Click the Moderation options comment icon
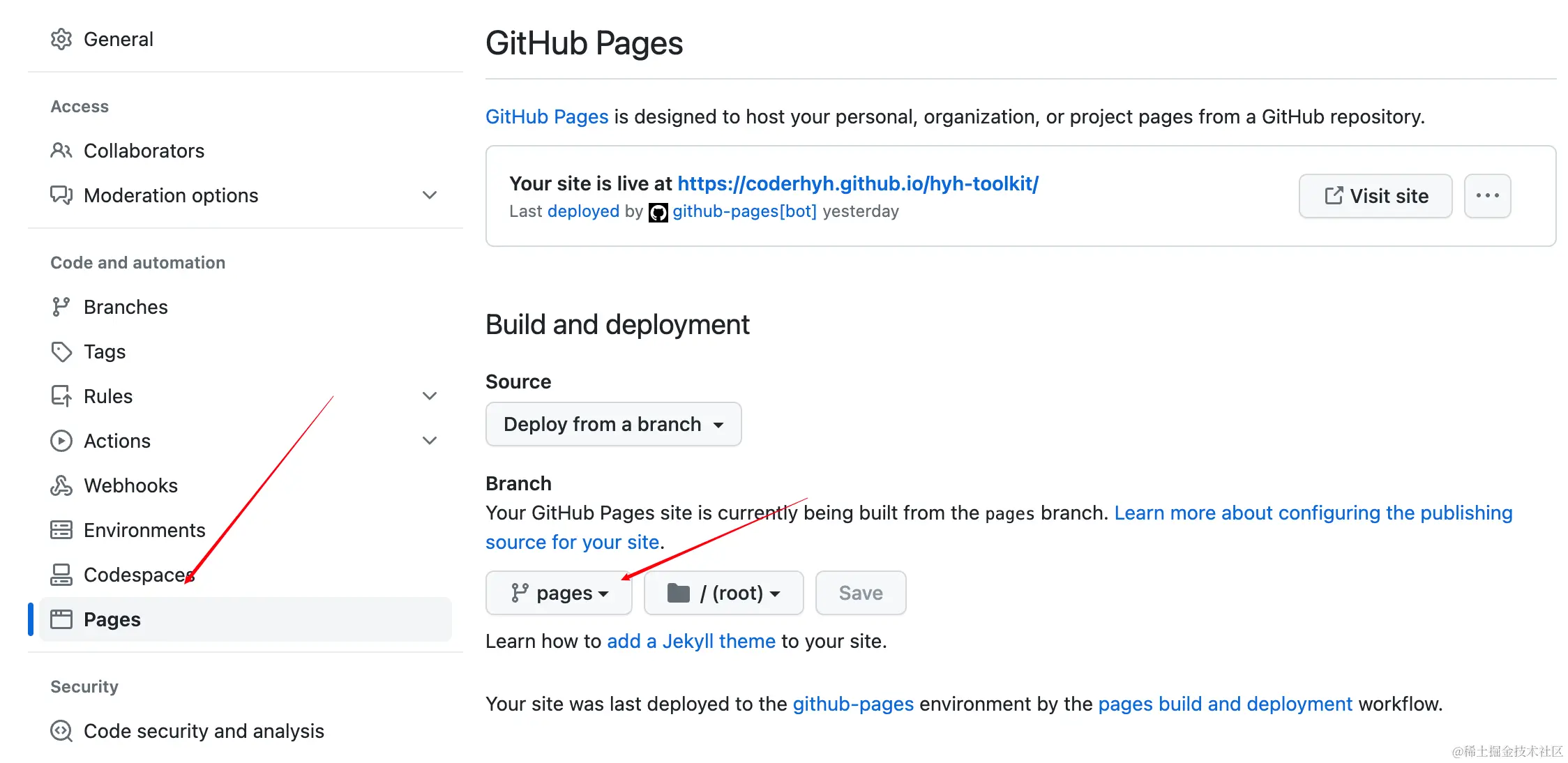 (61, 195)
